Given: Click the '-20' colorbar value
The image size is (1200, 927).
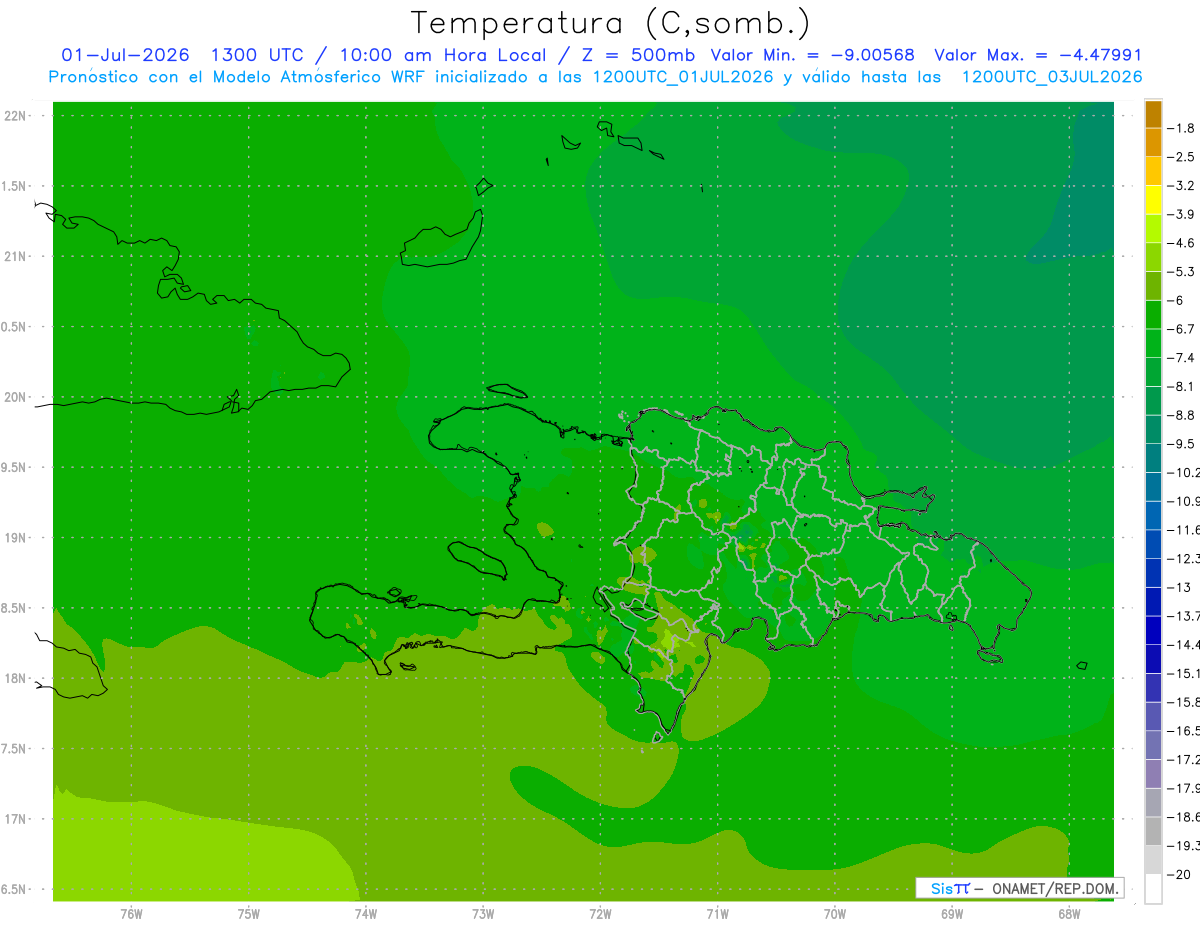Looking at the screenshot, I should tap(1178, 874).
